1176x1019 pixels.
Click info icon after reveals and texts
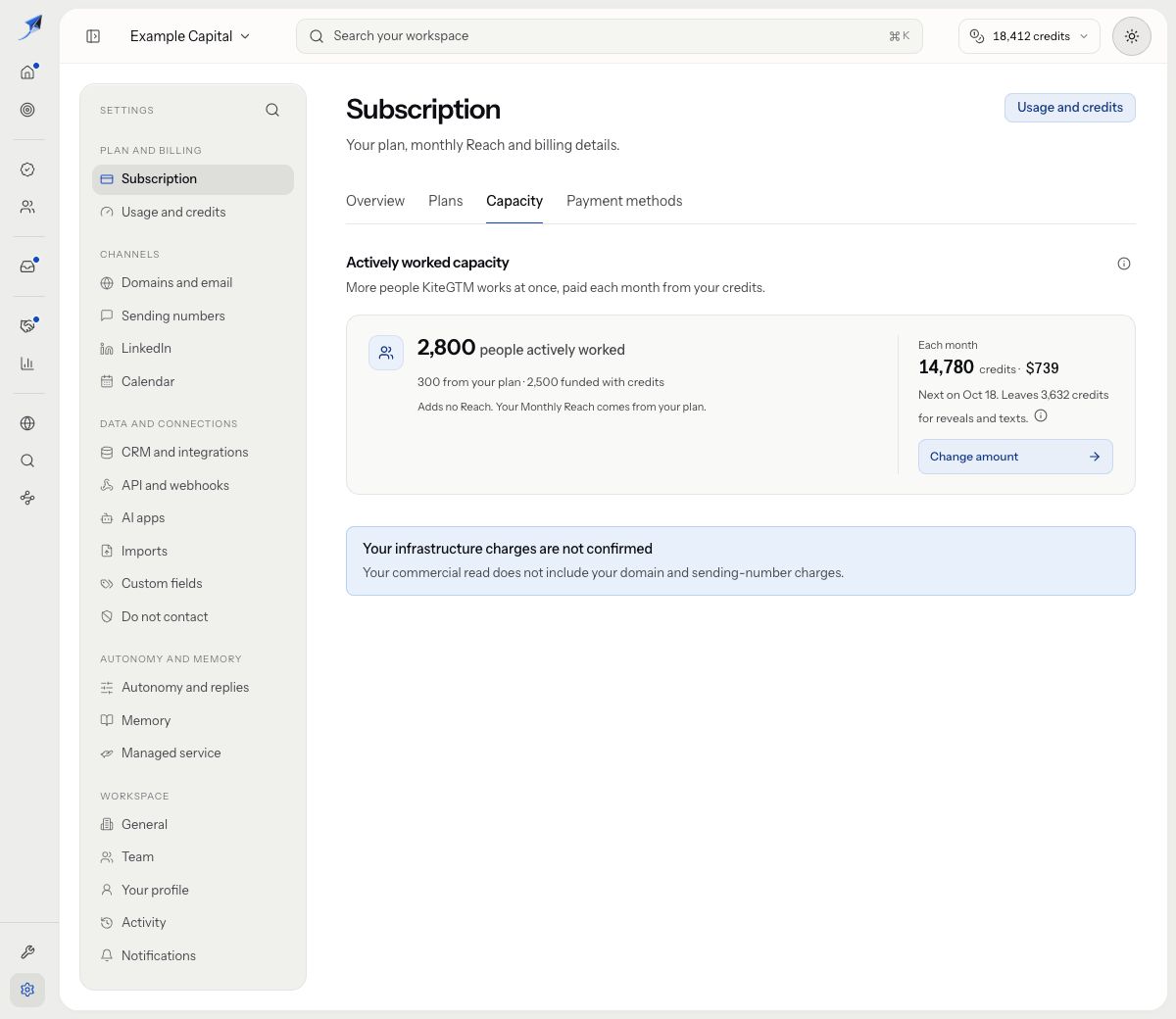[1041, 415]
